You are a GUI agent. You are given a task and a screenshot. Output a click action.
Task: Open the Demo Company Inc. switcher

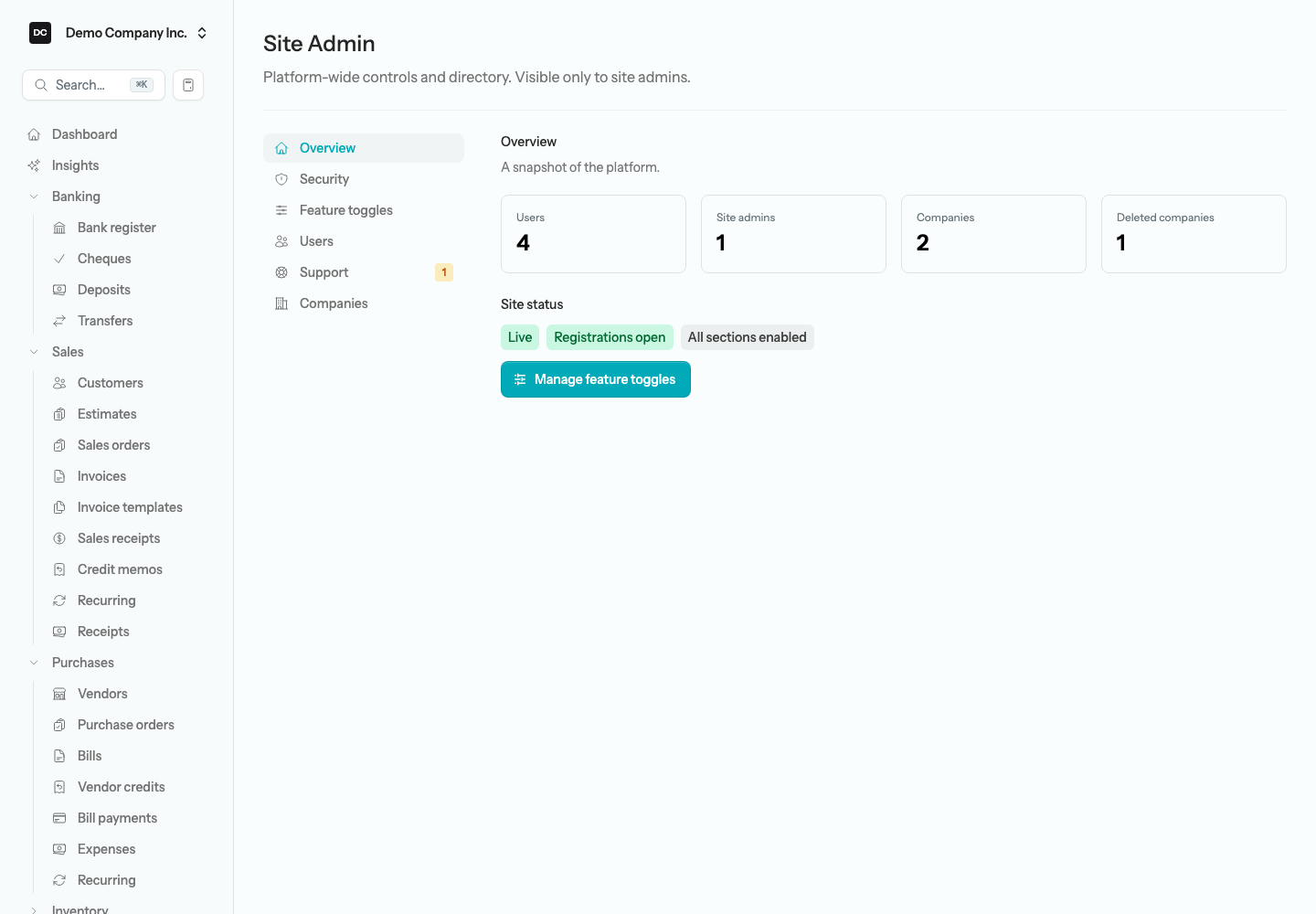pos(118,33)
